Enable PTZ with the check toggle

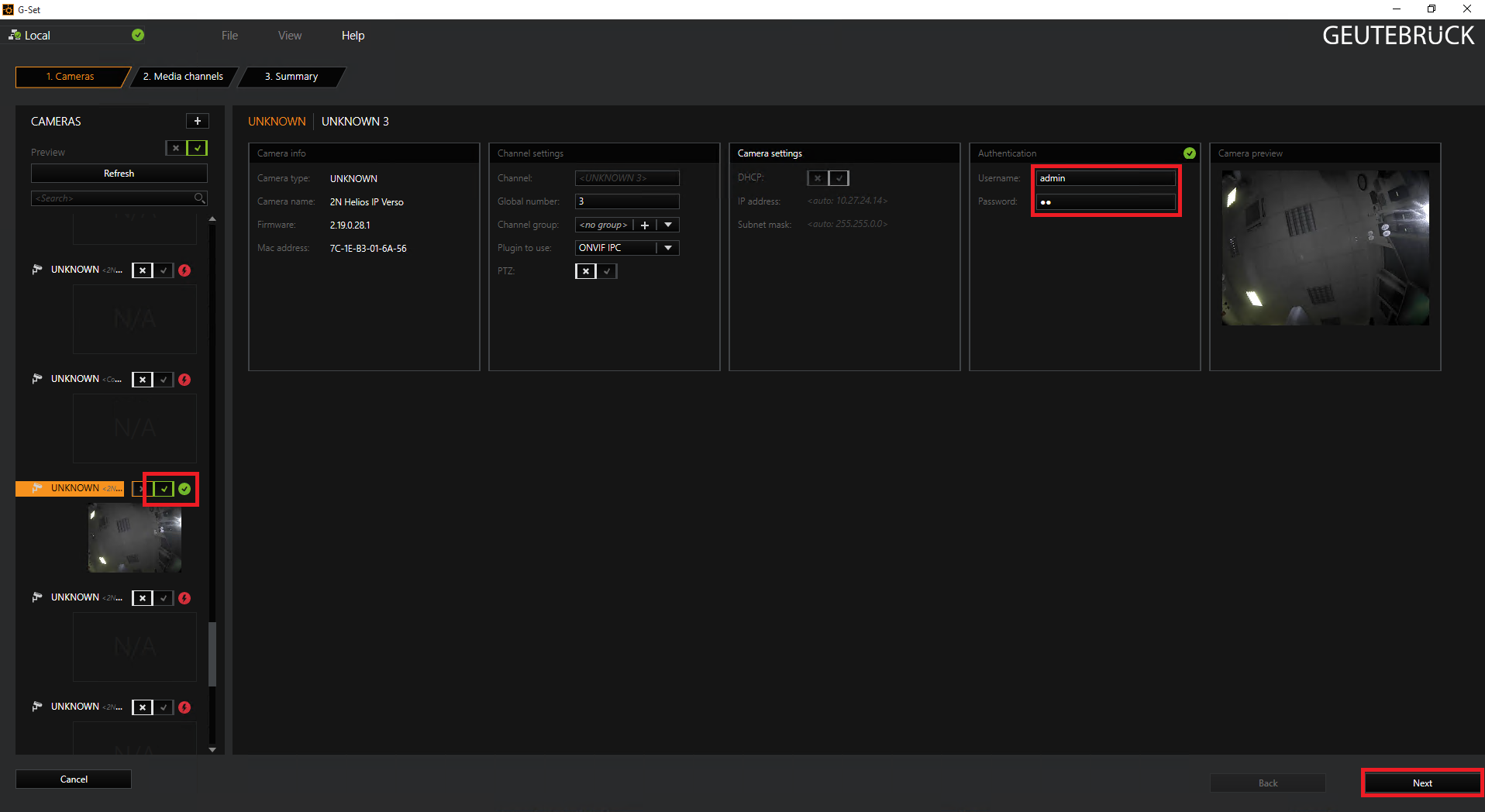607,271
